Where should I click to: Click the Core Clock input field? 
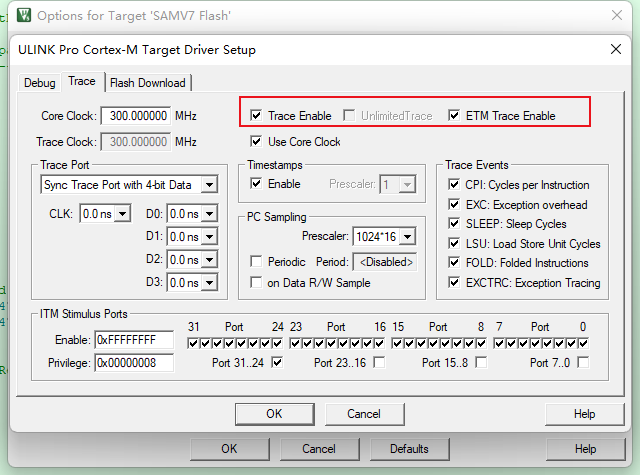135,116
